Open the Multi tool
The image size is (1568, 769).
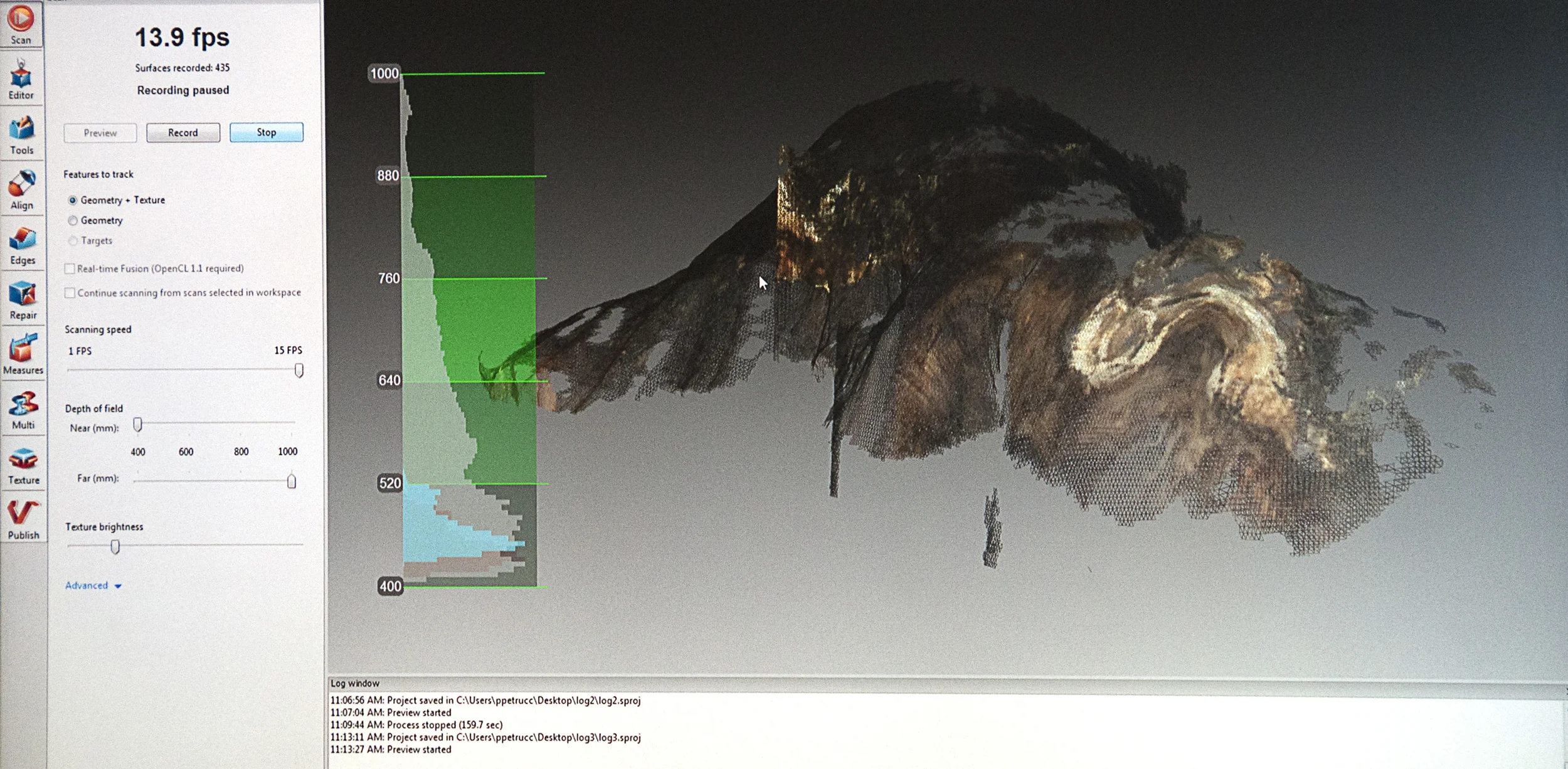[23, 410]
